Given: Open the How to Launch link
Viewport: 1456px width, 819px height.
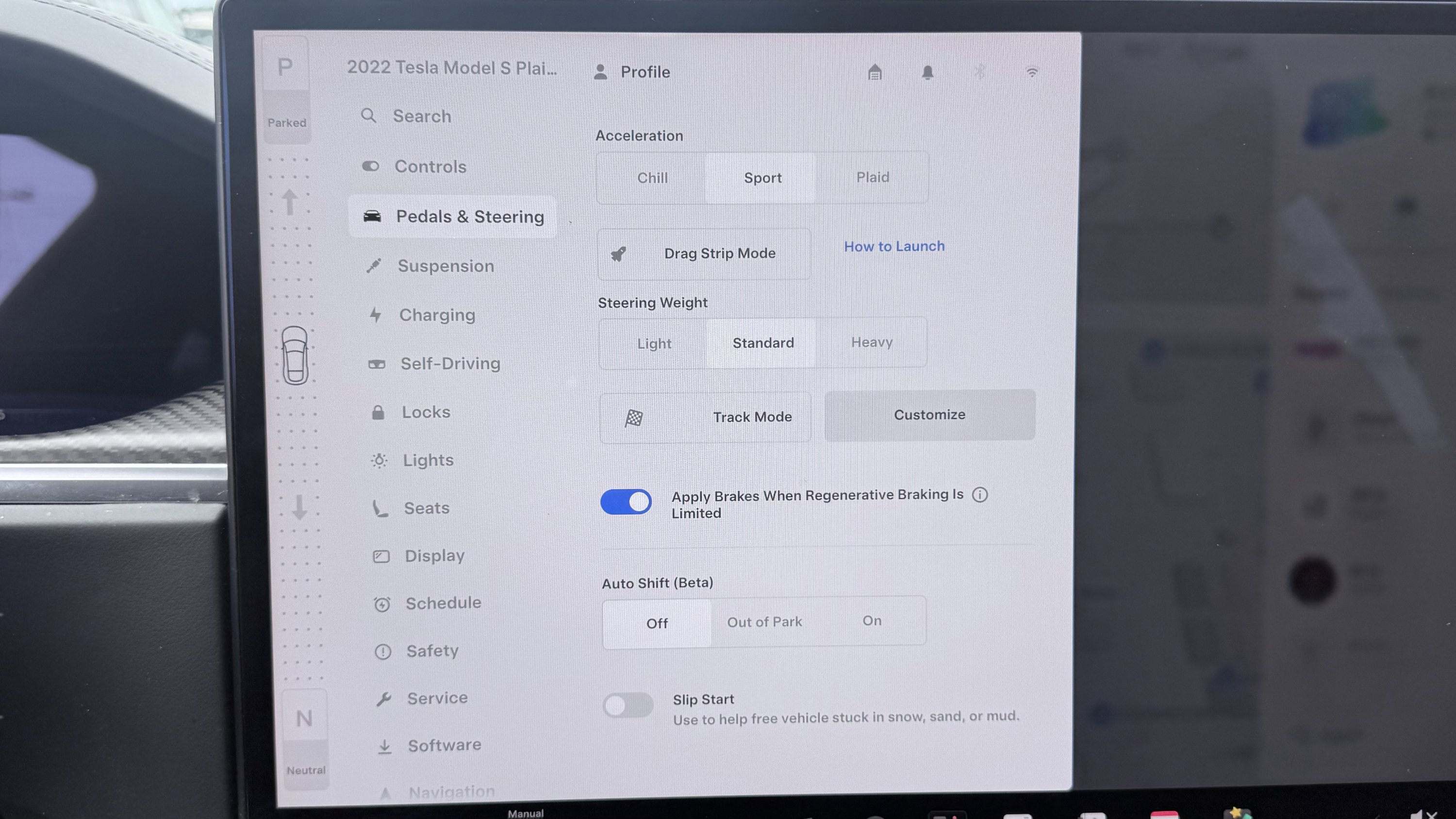Looking at the screenshot, I should click(894, 247).
